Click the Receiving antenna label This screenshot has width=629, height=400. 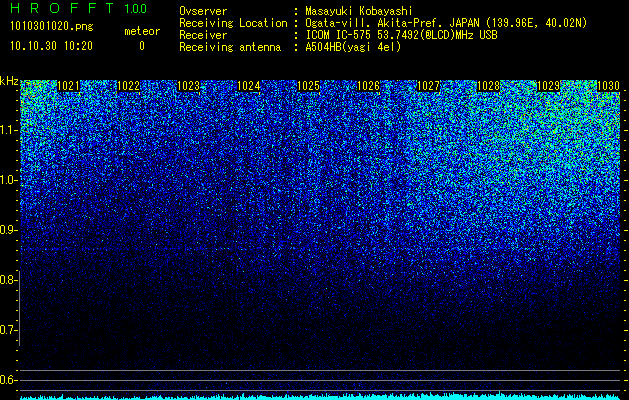[230, 47]
